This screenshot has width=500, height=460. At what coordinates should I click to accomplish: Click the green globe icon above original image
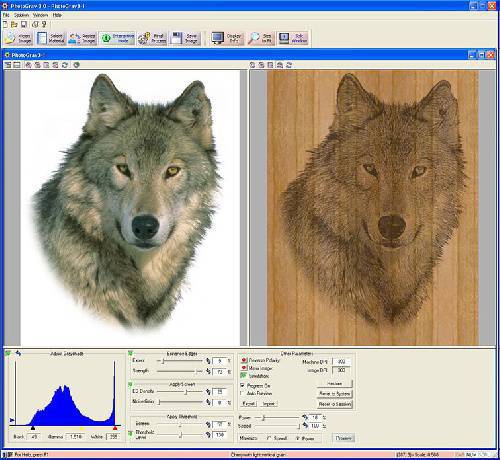pos(77,65)
